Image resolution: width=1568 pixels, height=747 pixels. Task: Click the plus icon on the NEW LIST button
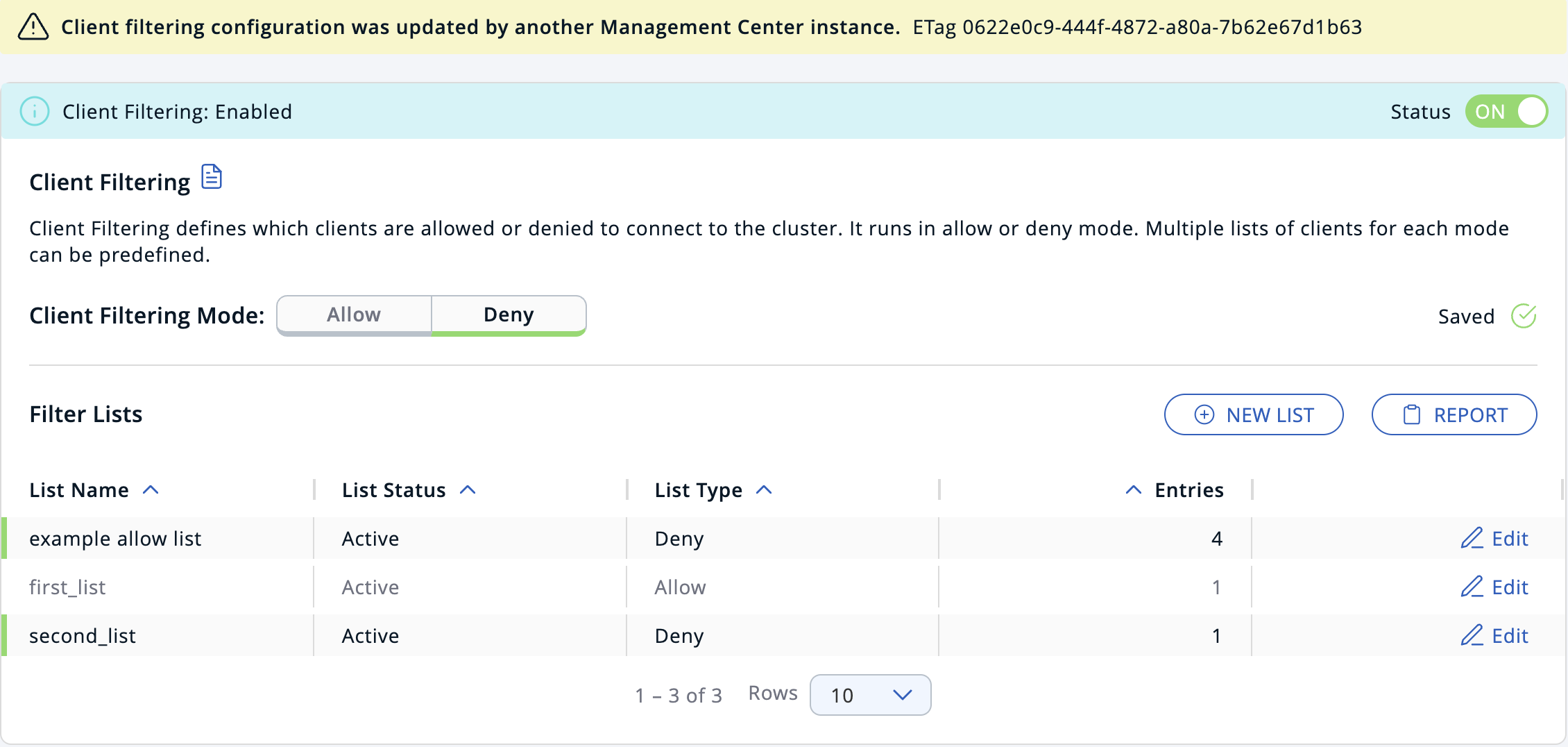point(1204,414)
